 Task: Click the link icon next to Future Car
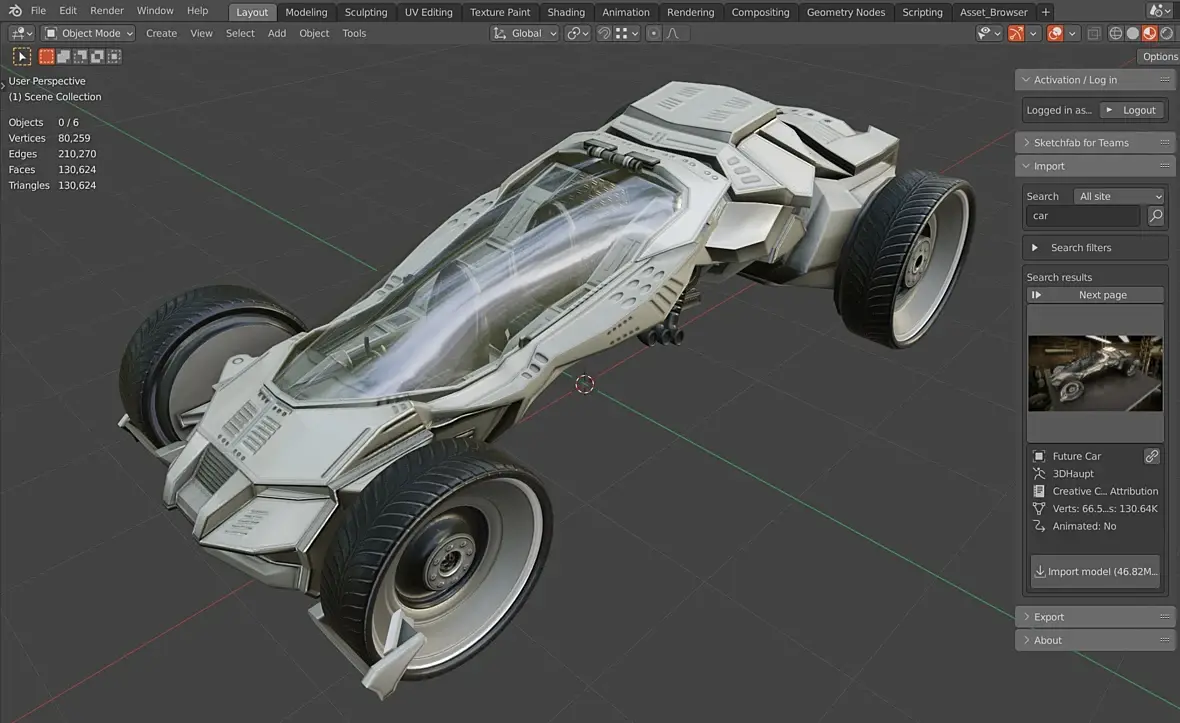[1151, 456]
